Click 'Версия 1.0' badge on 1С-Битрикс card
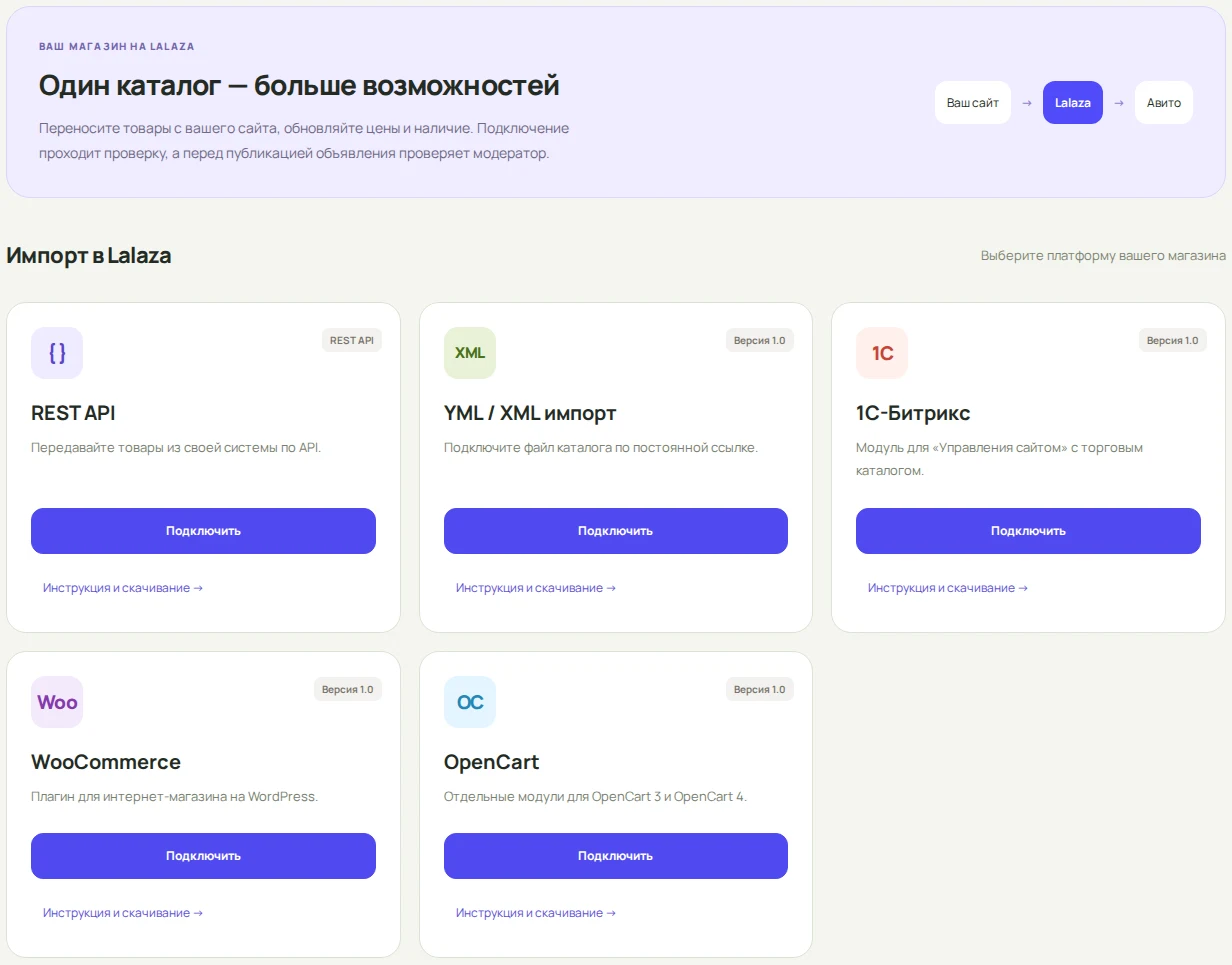 click(1173, 340)
